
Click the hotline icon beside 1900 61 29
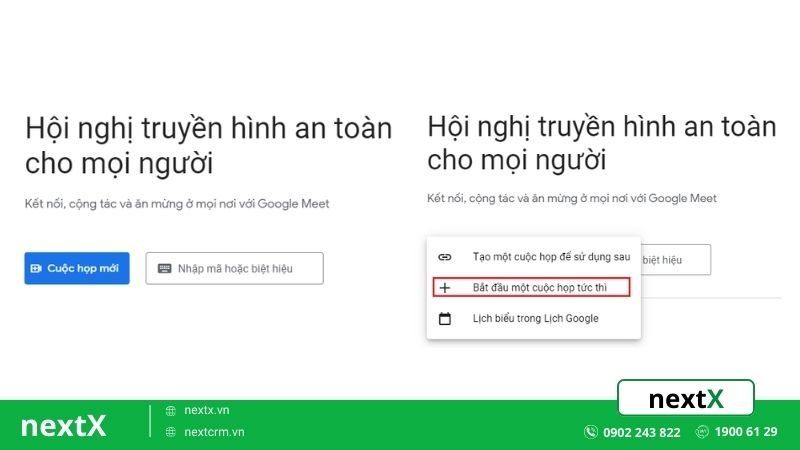point(702,432)
